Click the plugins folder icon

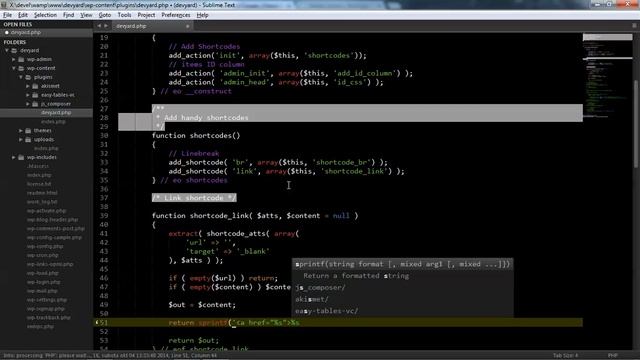point(28,78)
